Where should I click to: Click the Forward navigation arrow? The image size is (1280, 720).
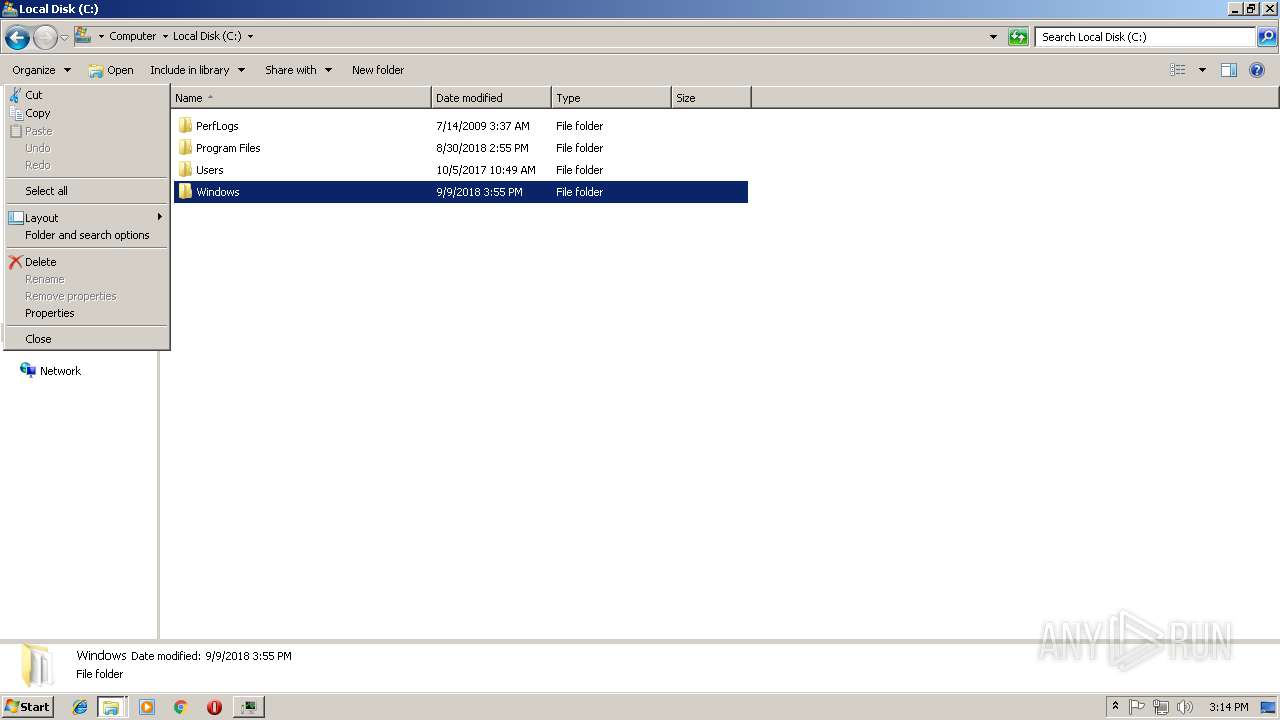pos(45,38)
